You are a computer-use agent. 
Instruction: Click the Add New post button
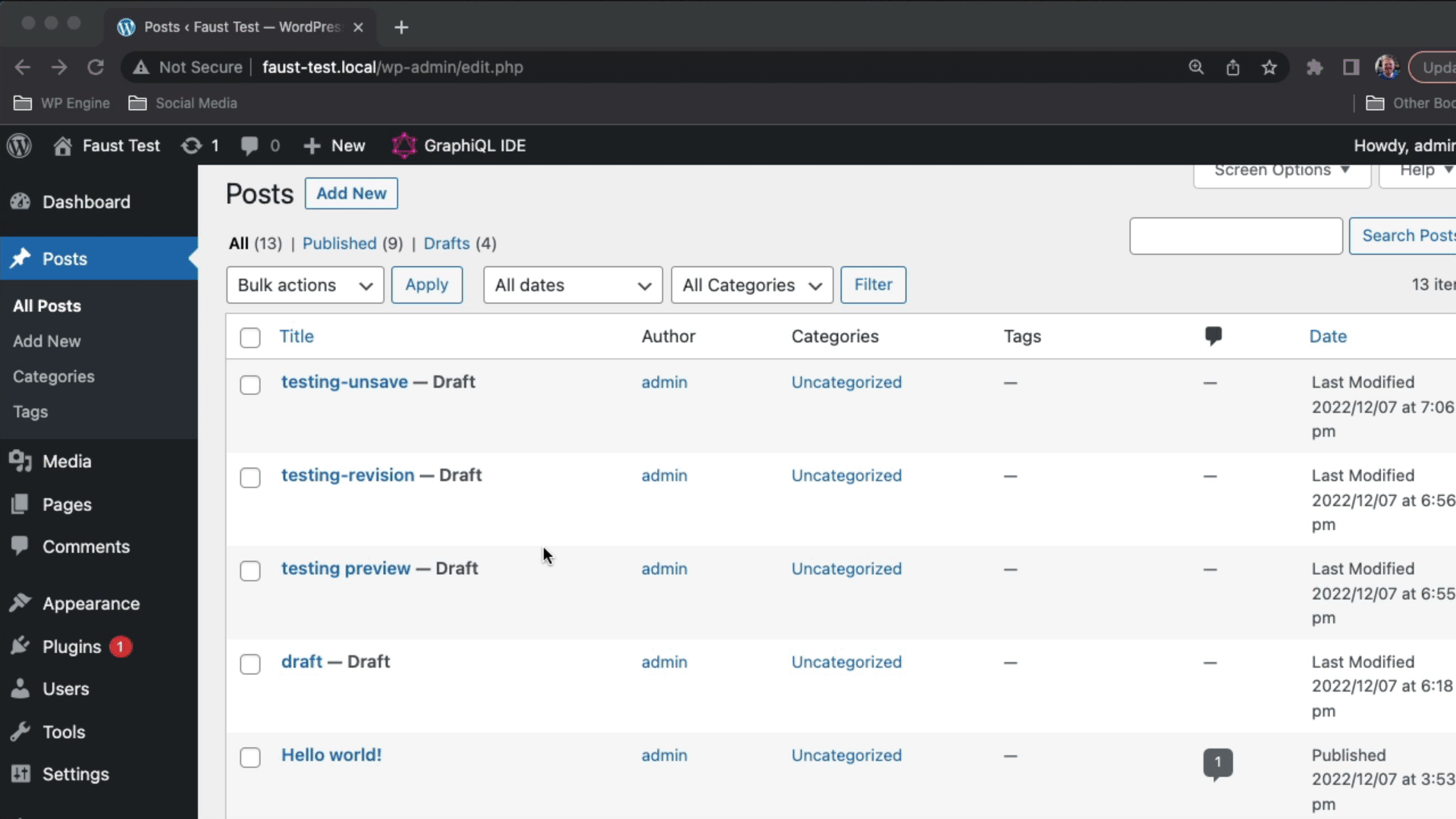pos(351,193)
